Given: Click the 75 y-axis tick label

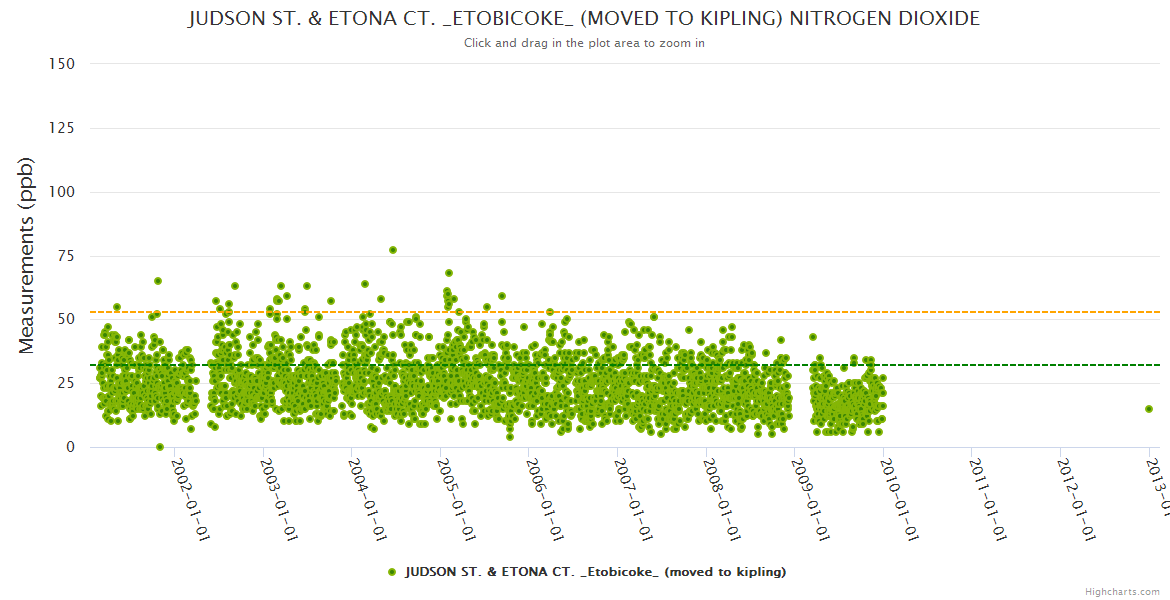Looking at the screenshot, I should tap(65, 256).
